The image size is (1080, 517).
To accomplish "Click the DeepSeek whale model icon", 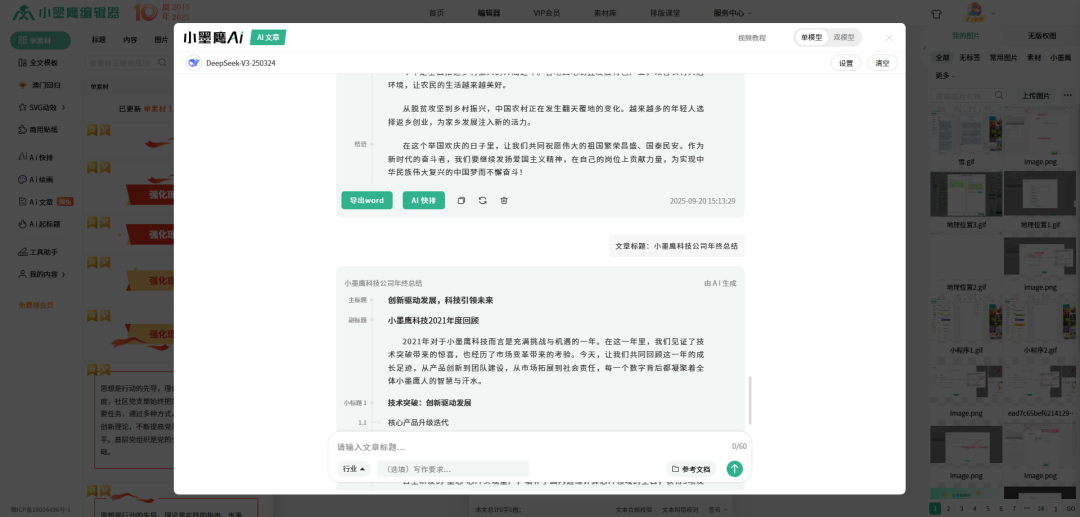I will tap(194, 63).
